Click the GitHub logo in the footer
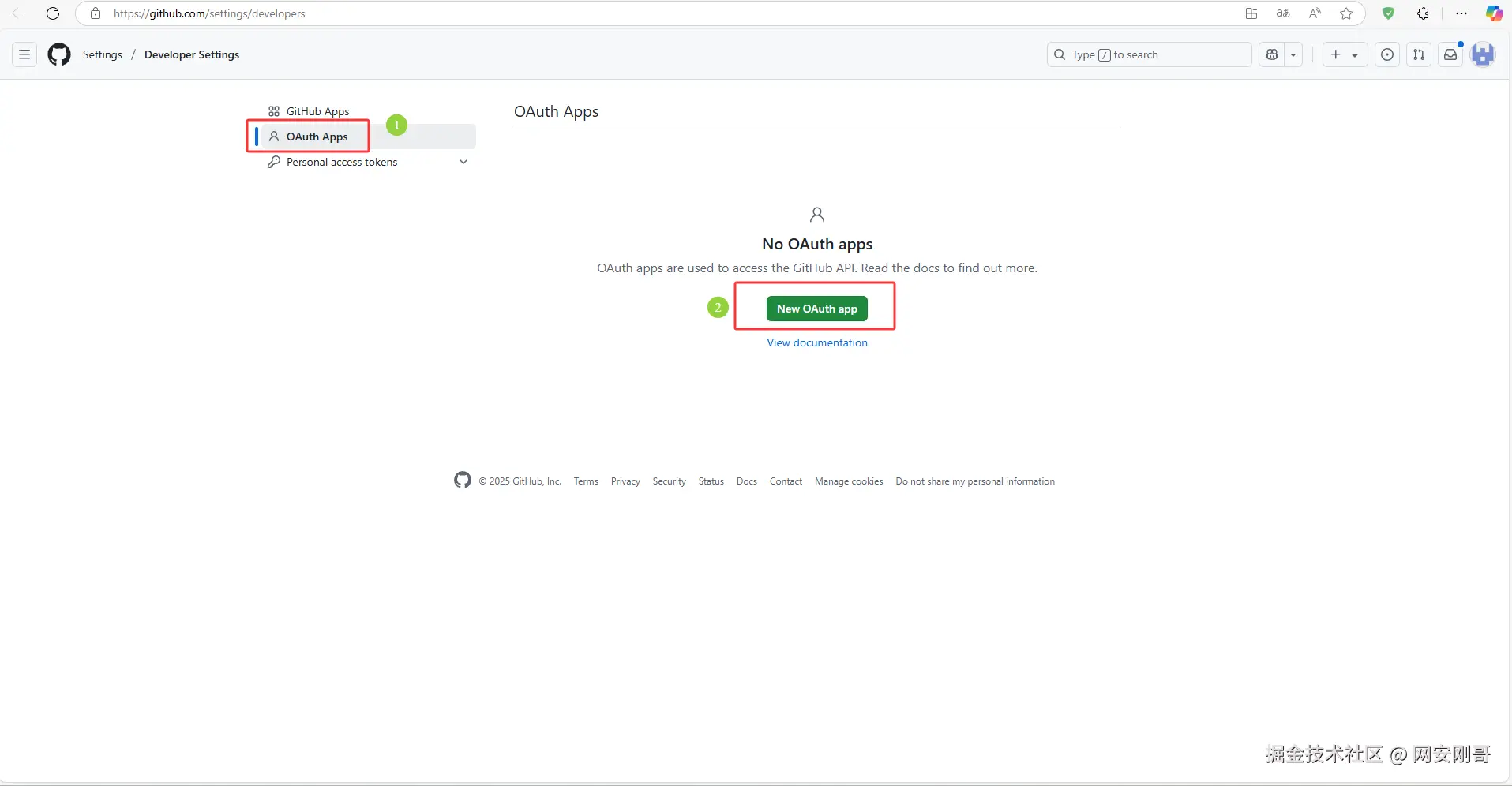Viewport: 1512px width, 786px height. click(x=463, y=480)
